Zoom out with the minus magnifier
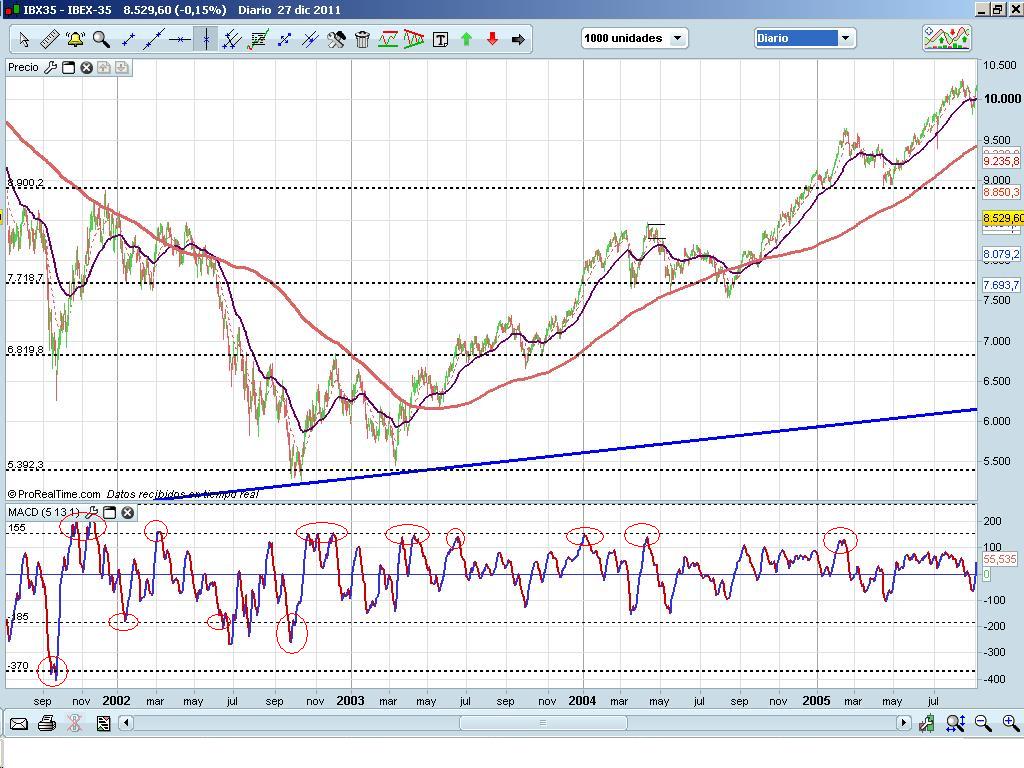Image resolution: width=1024 pixels, height=768 pixels. [983, 723]
